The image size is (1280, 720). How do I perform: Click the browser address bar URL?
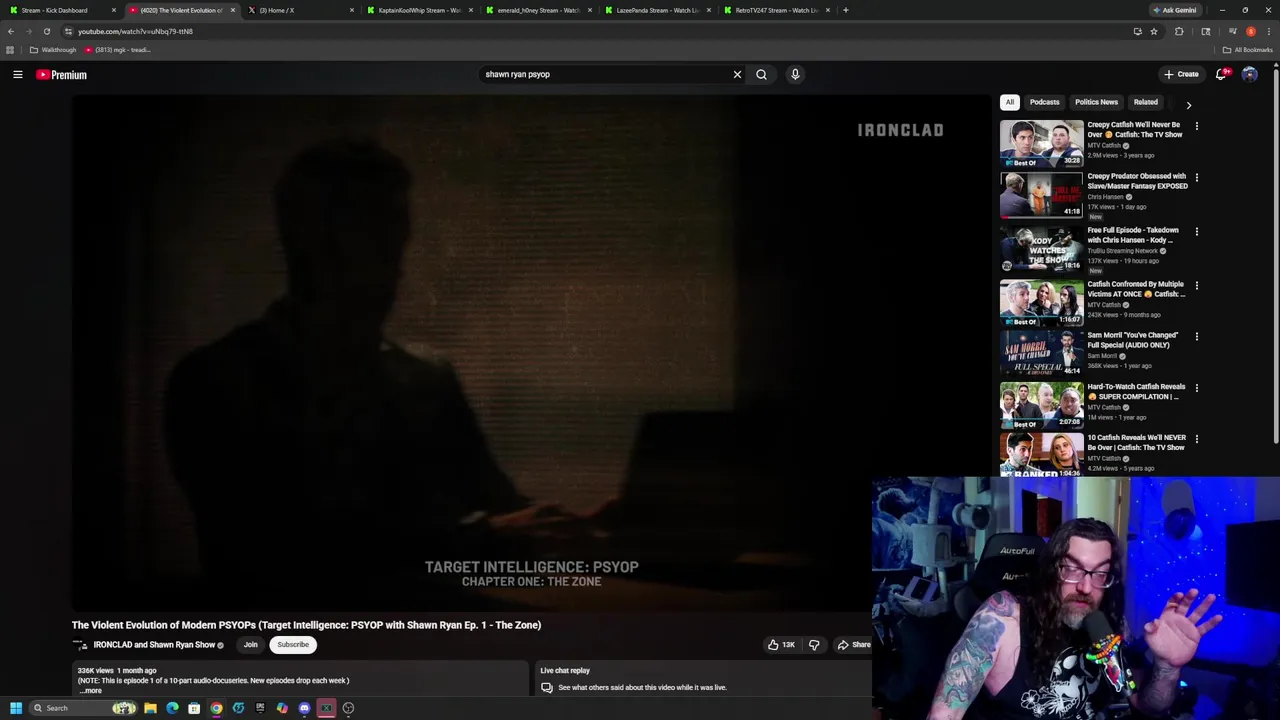135,31
